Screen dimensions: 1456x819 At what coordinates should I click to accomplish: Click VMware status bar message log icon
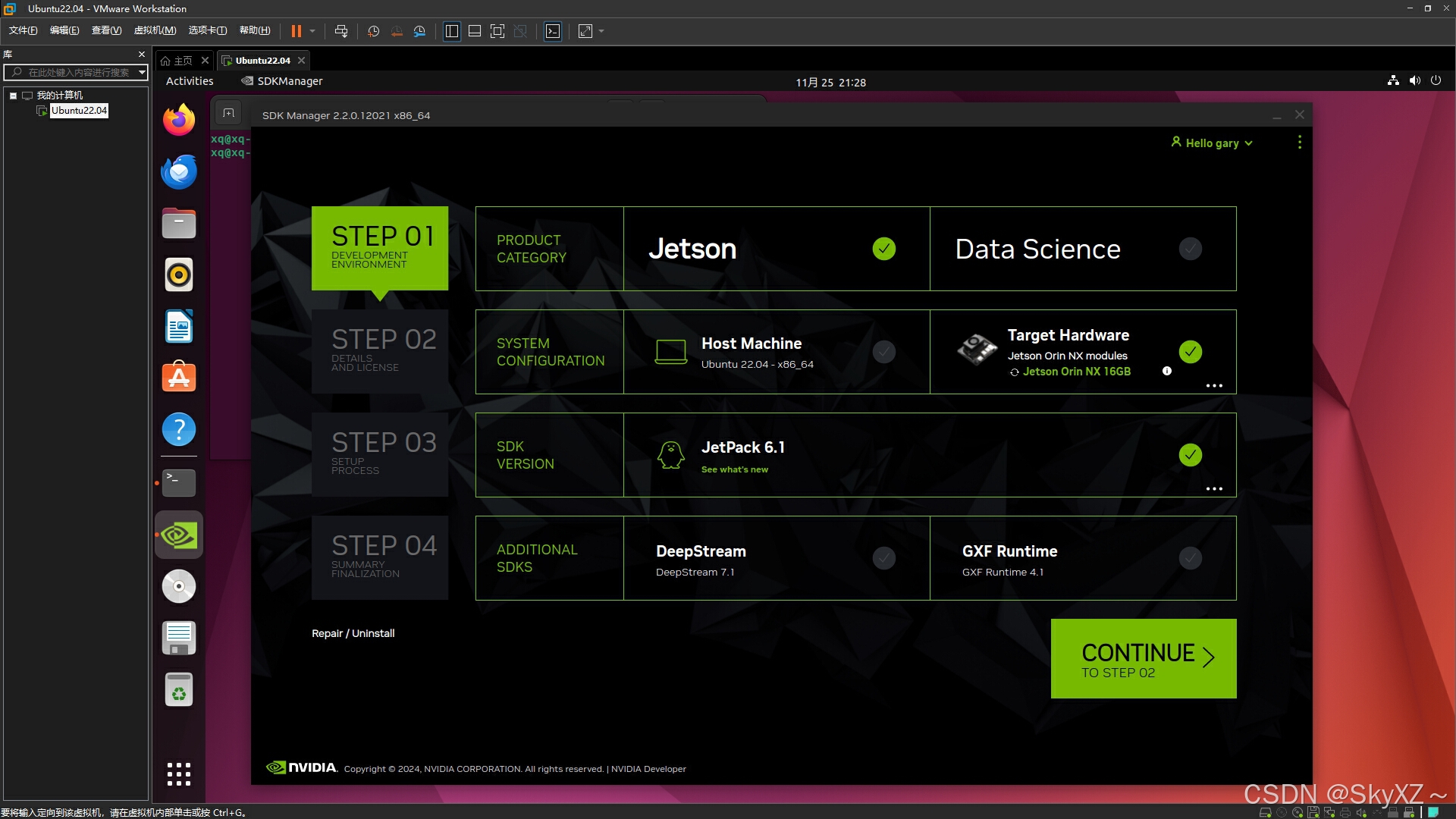tap(1433, 812)
